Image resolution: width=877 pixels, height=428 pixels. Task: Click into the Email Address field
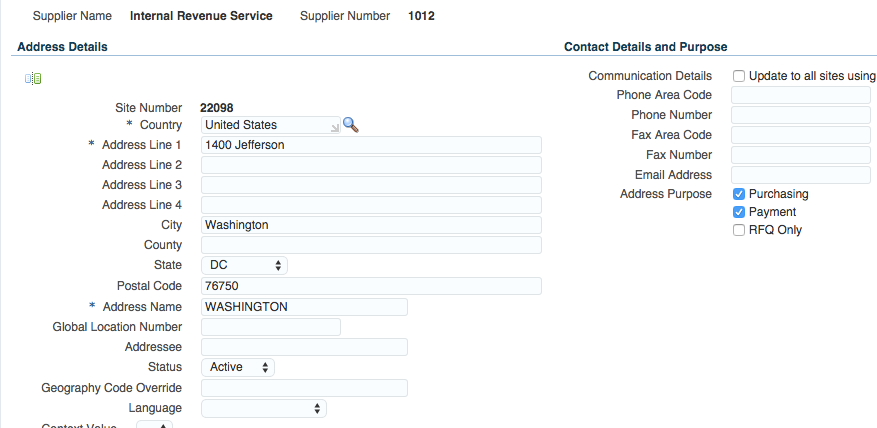[800, 175]
